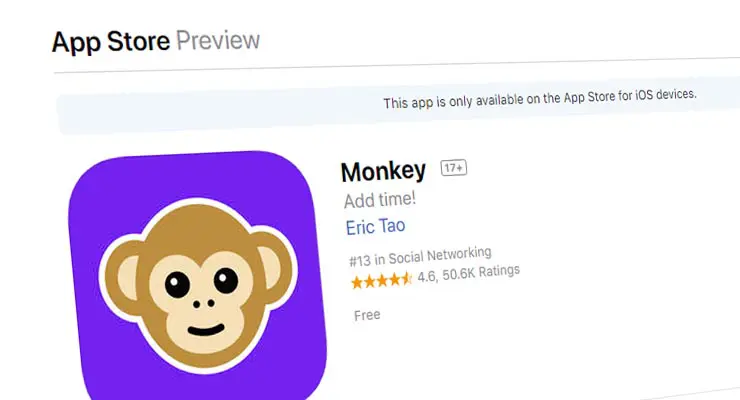Click the monkey's left ear in the icon
This screenshot has height=400, width=740.
point(124,279)
